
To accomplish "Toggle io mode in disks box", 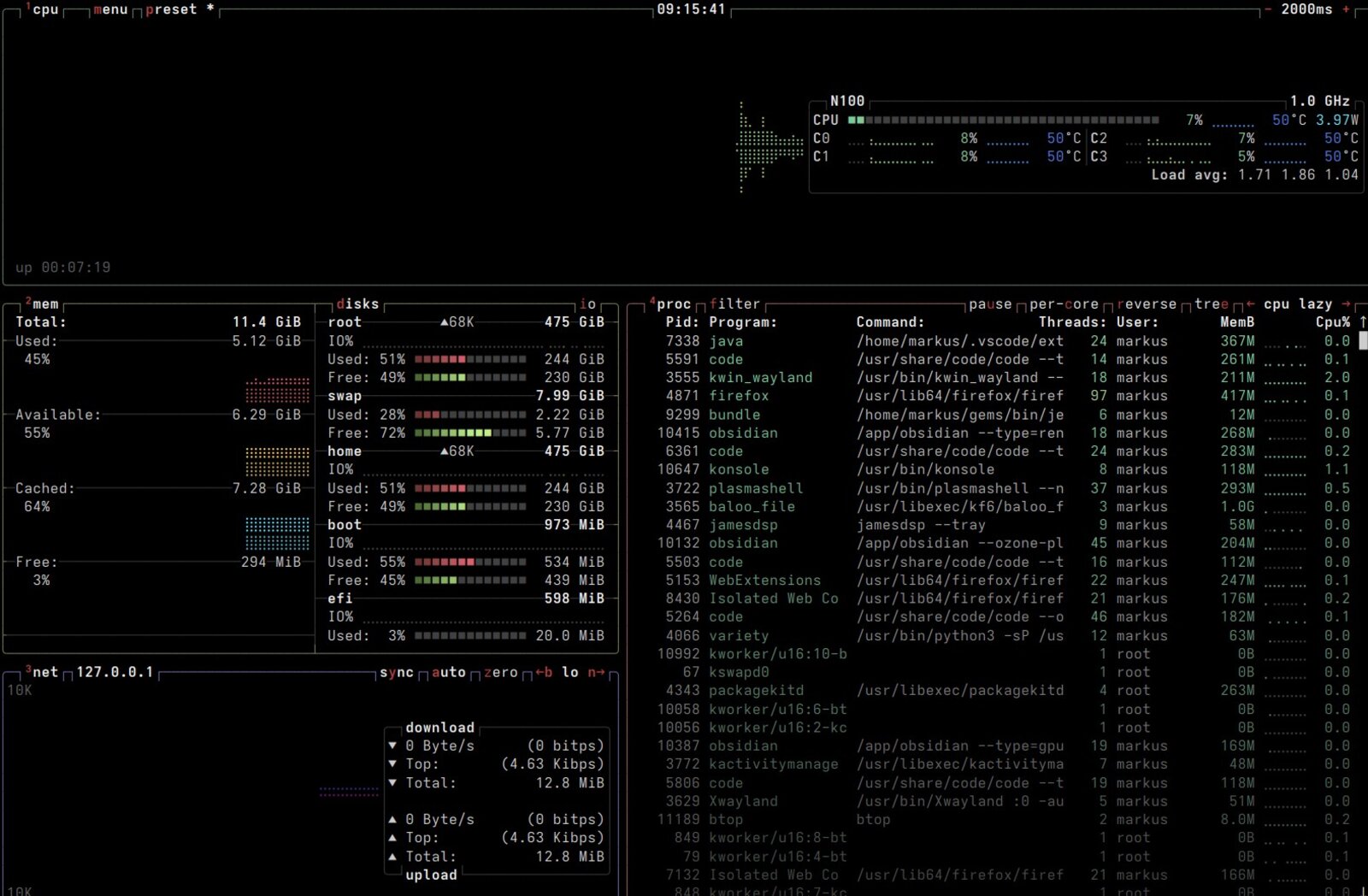I will click(x=587, y=304).
